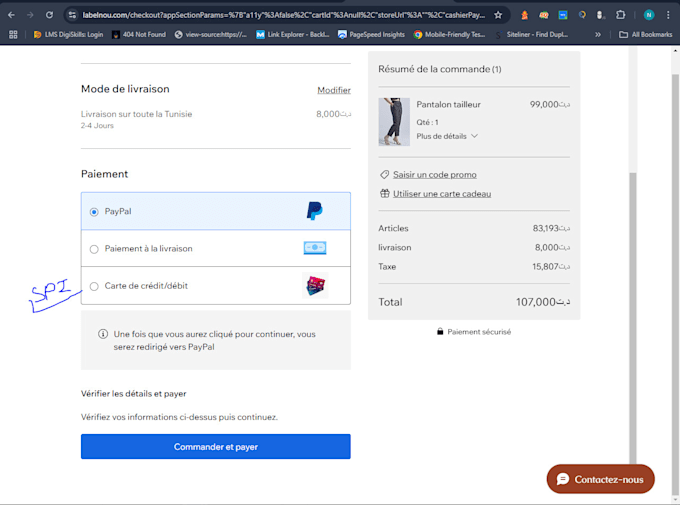The height and width of the screenshot is (505, 680).
Task: Open Link Explorer bookmark
Action: pyautogui.click(x=293, y=34)
